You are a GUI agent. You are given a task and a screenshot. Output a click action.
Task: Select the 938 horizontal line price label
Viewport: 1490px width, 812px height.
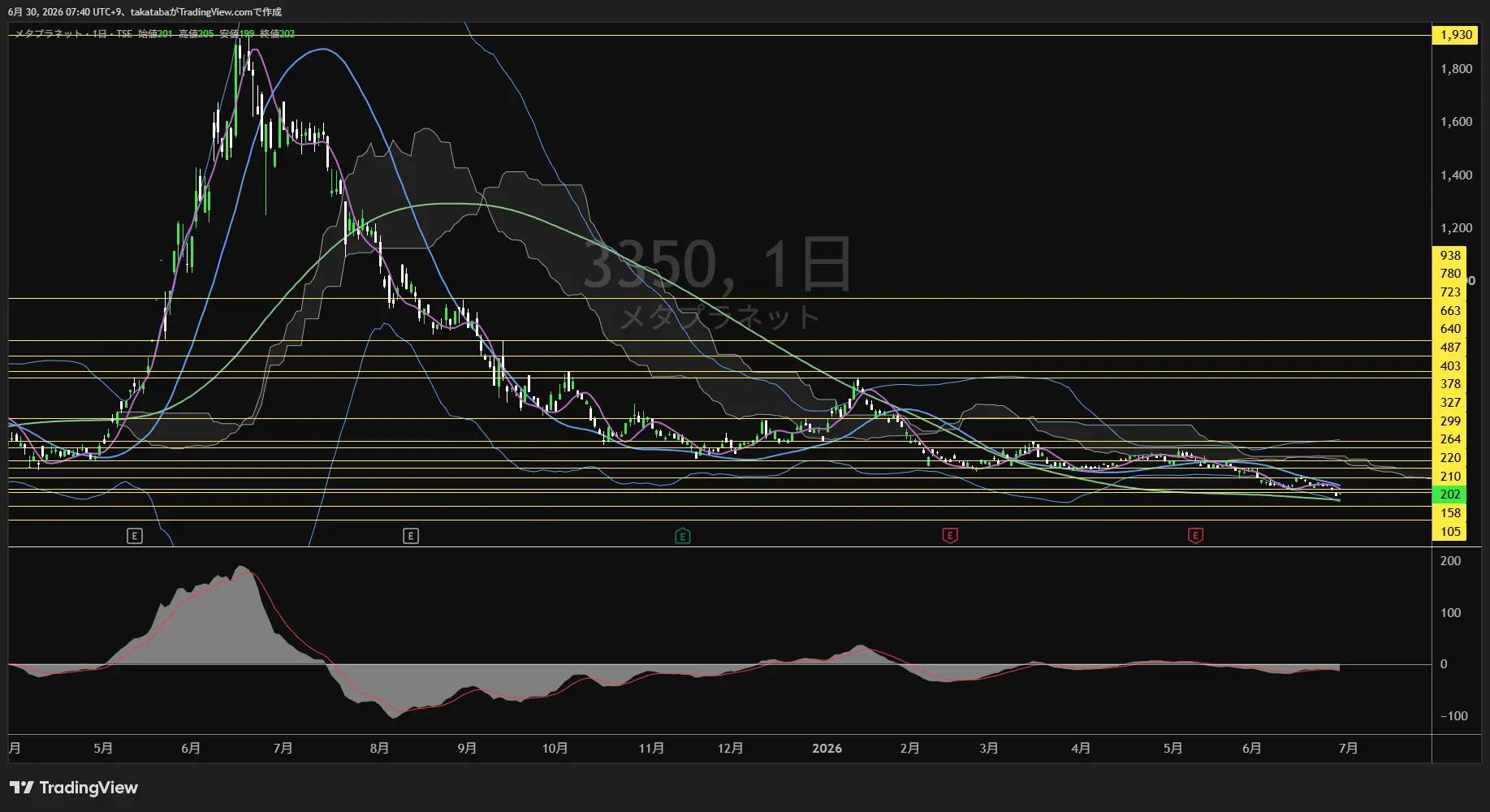(1450, 256)
